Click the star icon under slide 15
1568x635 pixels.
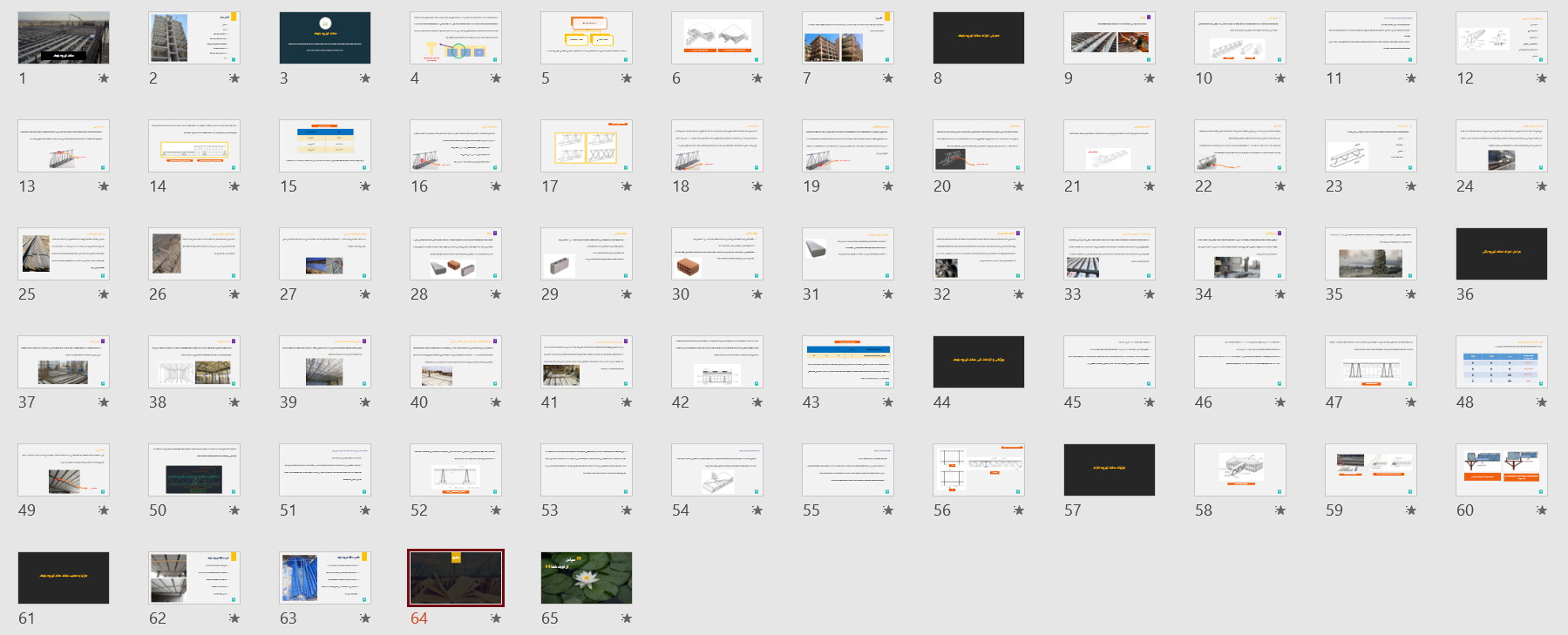365,186
